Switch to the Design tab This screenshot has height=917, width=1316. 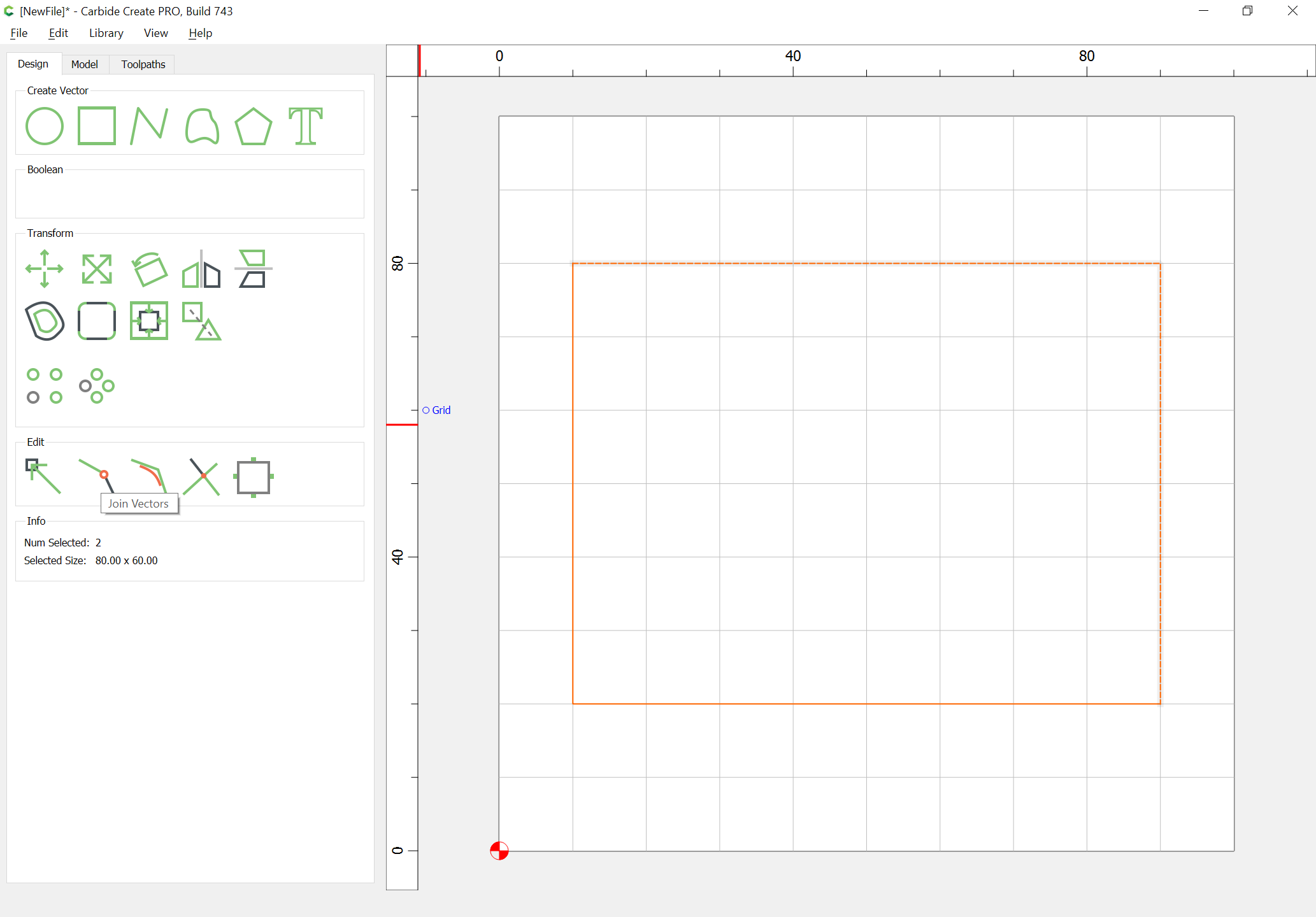[33, 64]
